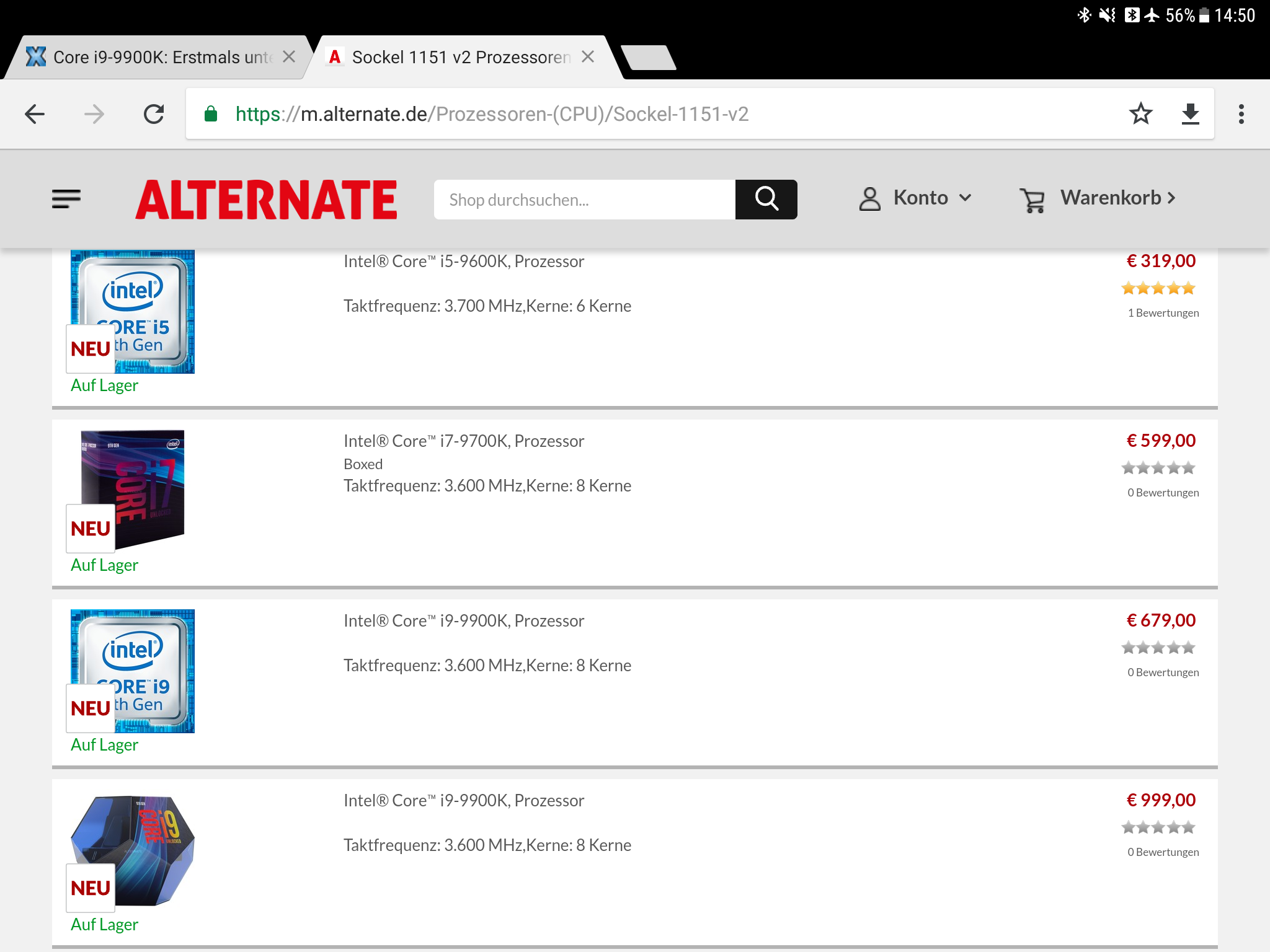Click the Core i9 badge thumbnail

tap(133, 671)
